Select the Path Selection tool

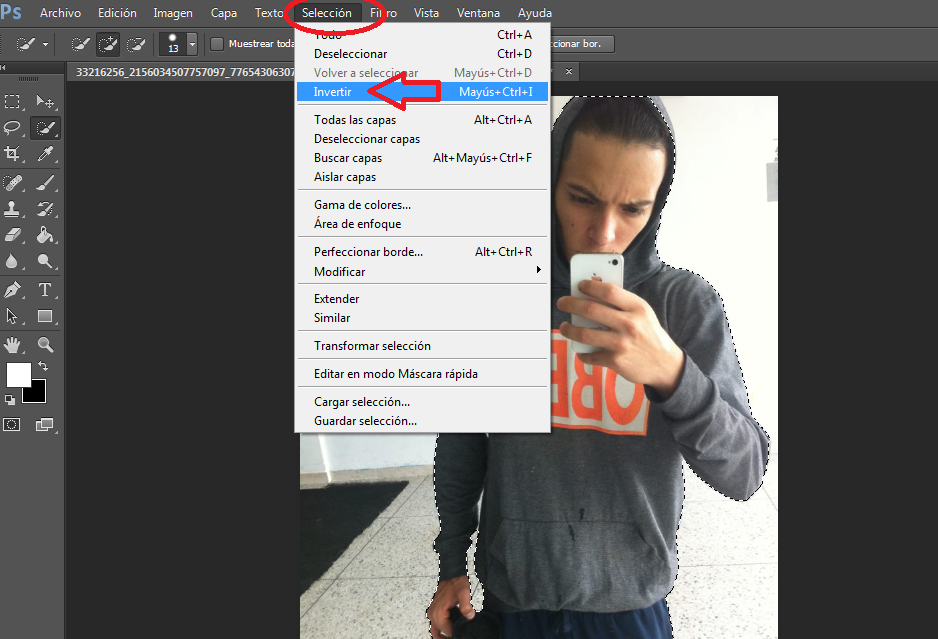click(12, 316)
